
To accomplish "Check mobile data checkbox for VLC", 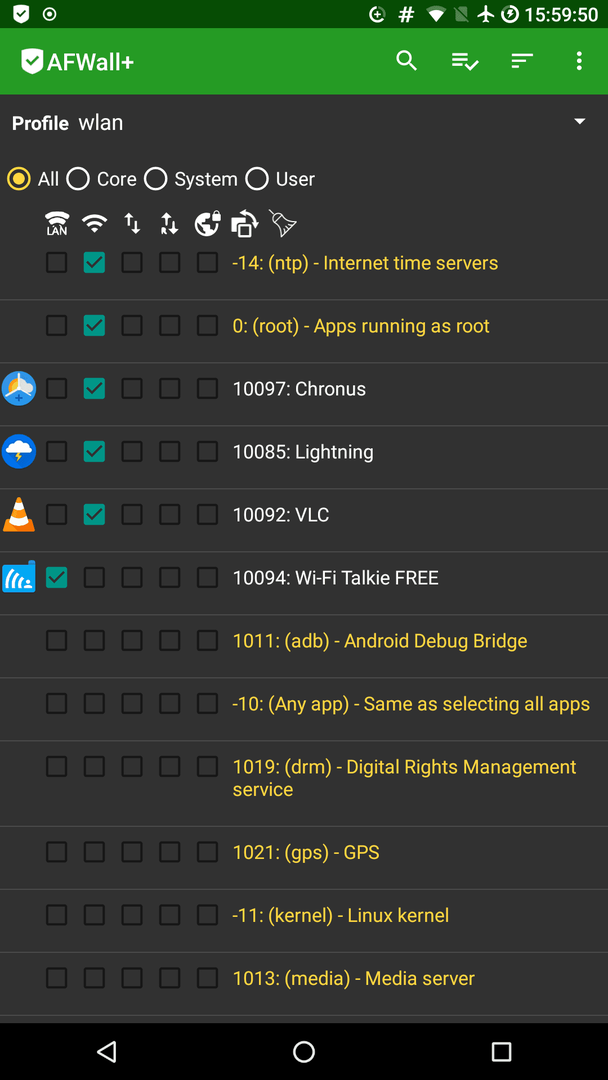I will (x=132, y=515).
